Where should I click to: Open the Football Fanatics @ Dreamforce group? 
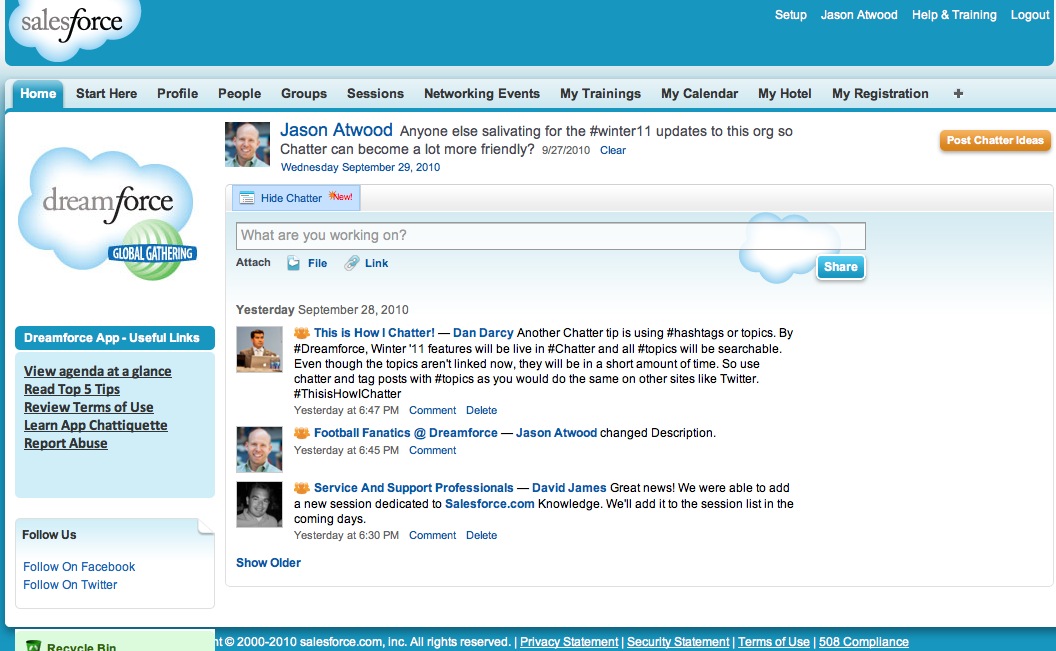tap(405, 433)
